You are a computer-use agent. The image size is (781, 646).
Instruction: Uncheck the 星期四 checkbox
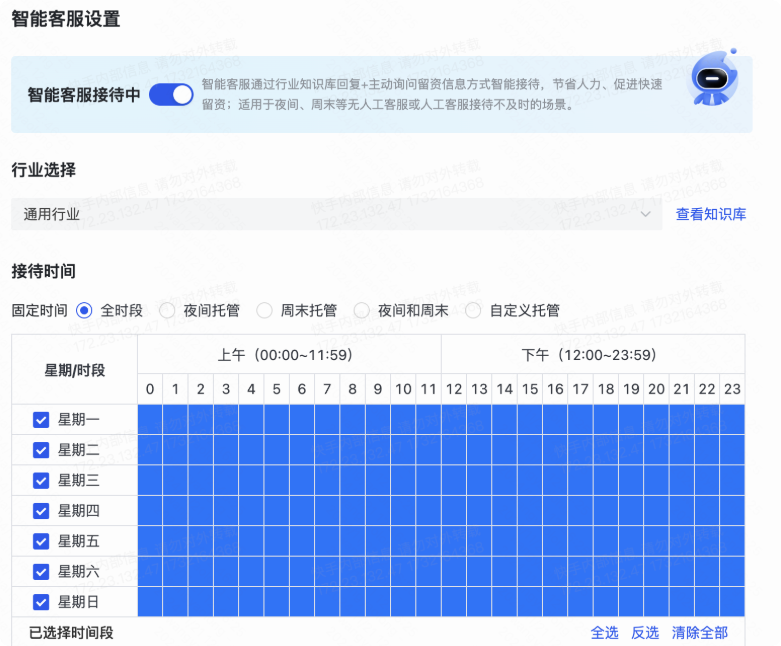click(41, 511)
